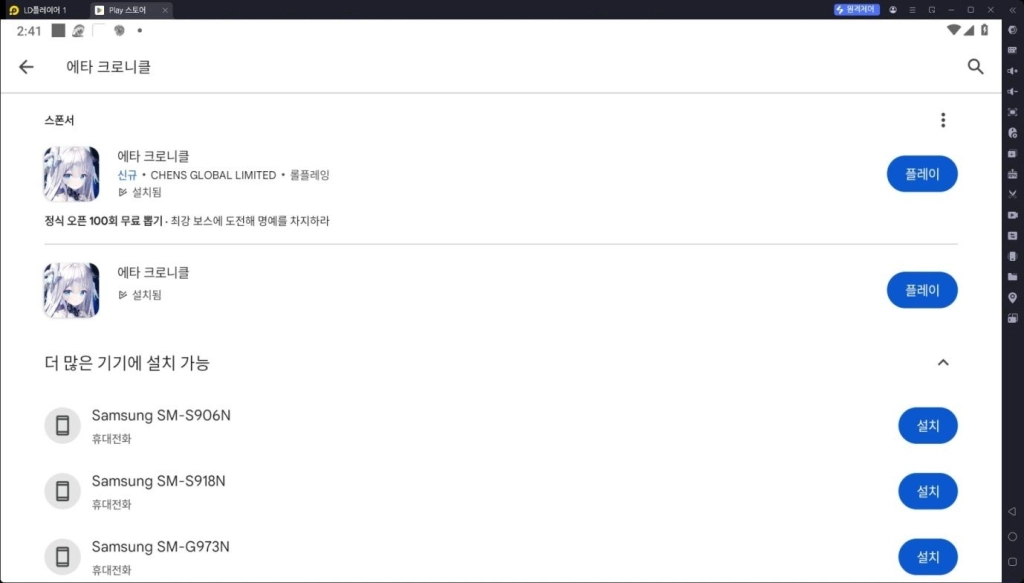Click the volume down sidebar icon
1024x583 pixels.
coord(1012,91)
